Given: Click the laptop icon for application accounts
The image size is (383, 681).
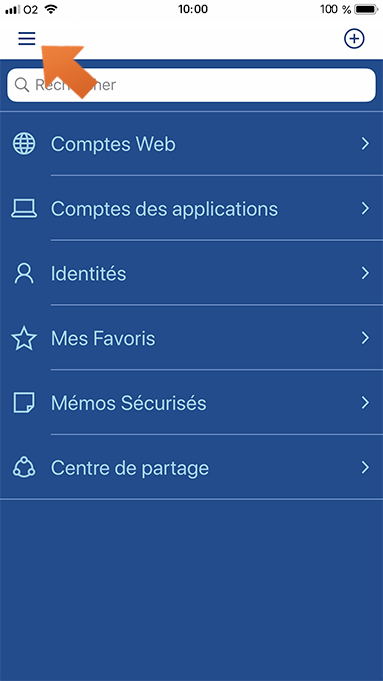Looking at the screenshot, I should coord(24,208).
